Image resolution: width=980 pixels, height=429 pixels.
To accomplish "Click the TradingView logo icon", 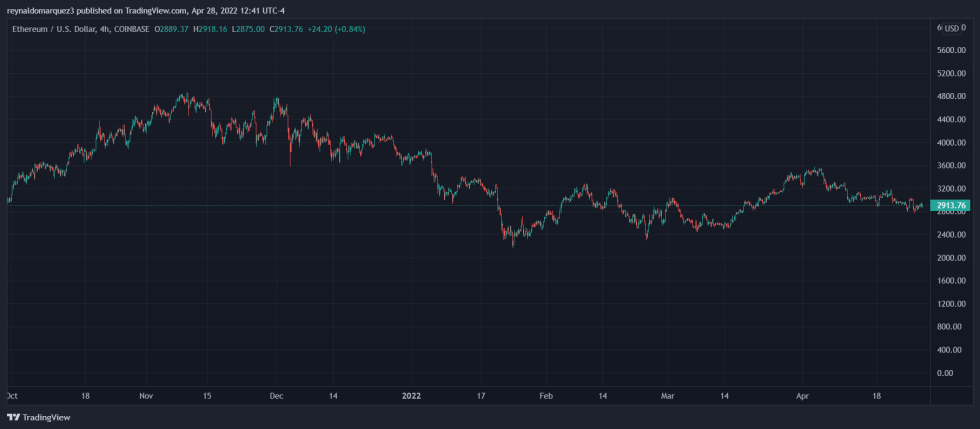I will [13, 417].
